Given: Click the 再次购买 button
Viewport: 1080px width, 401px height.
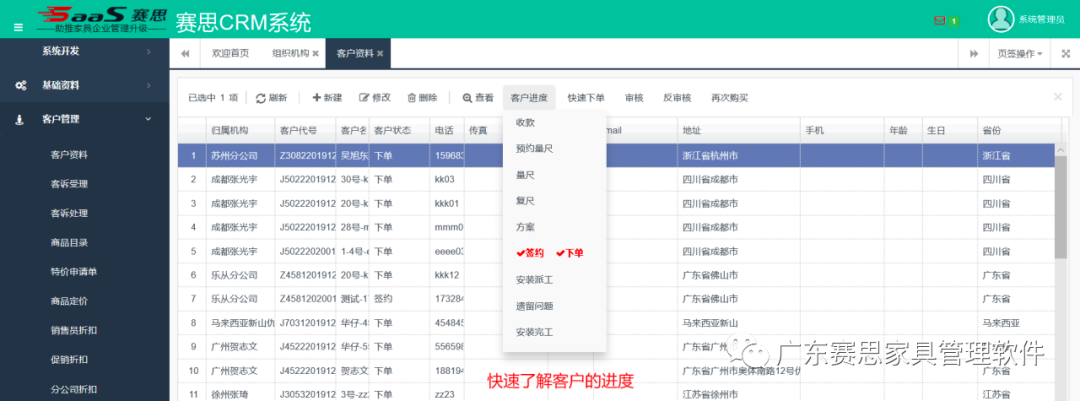Looking at the screenshot, I should click(729, 98).
